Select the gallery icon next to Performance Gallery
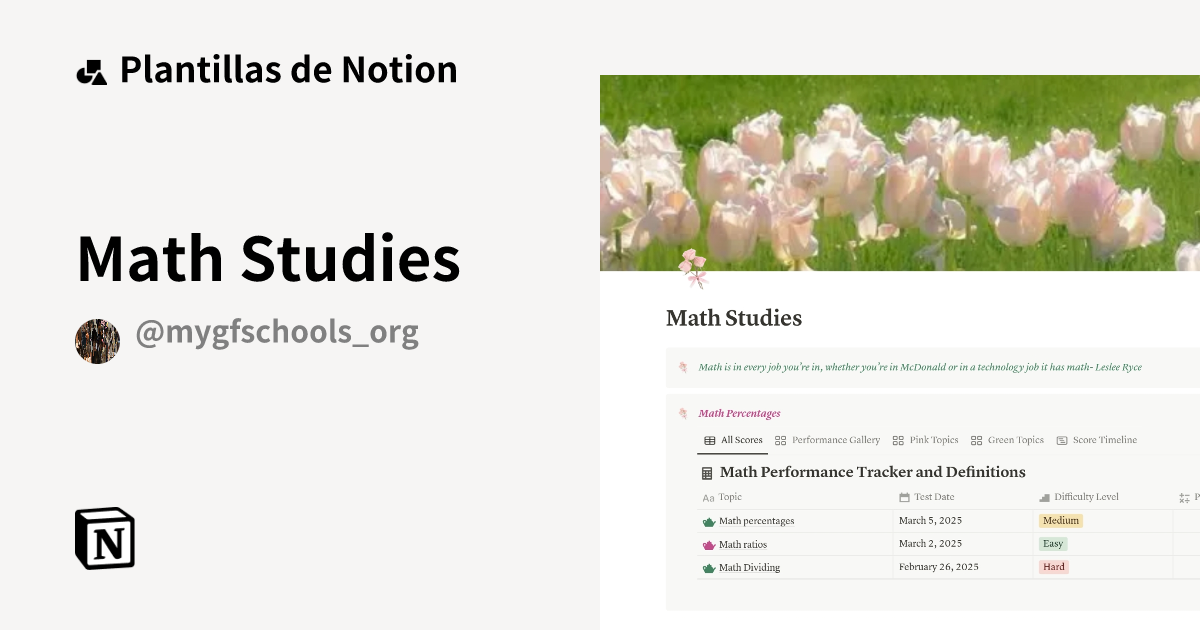Viewport: 1200px width, 630px height. [x=780, y=440]
